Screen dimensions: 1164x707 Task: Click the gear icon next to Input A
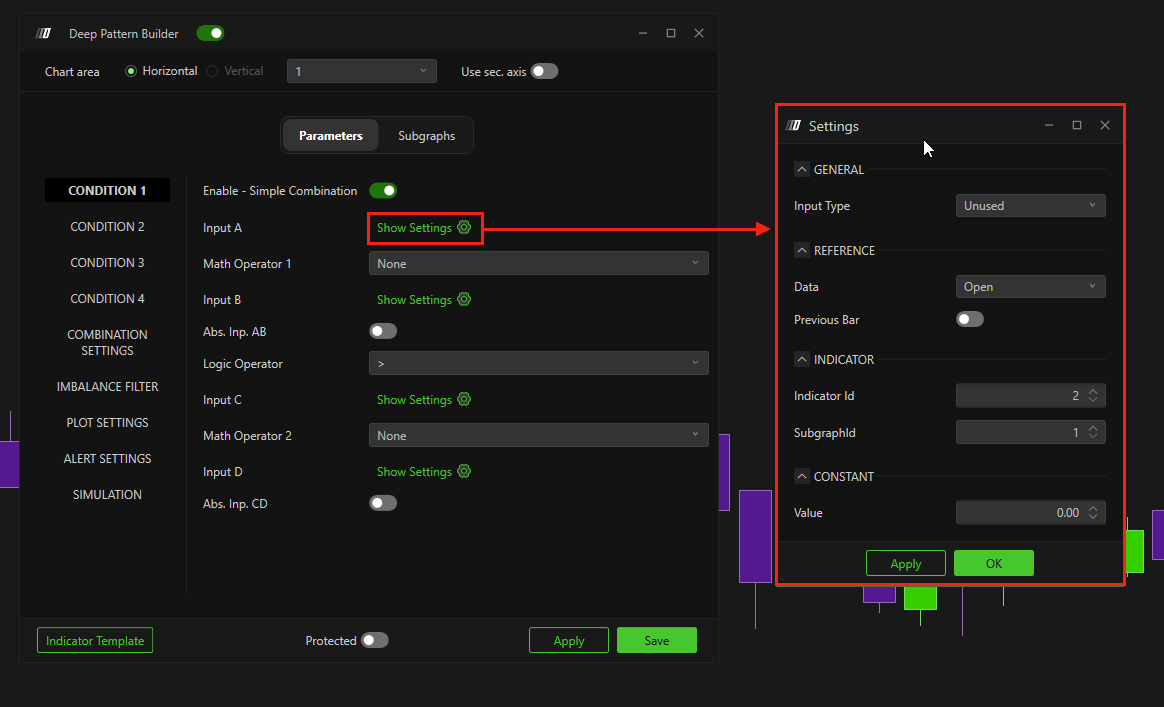tap(464, 228)
